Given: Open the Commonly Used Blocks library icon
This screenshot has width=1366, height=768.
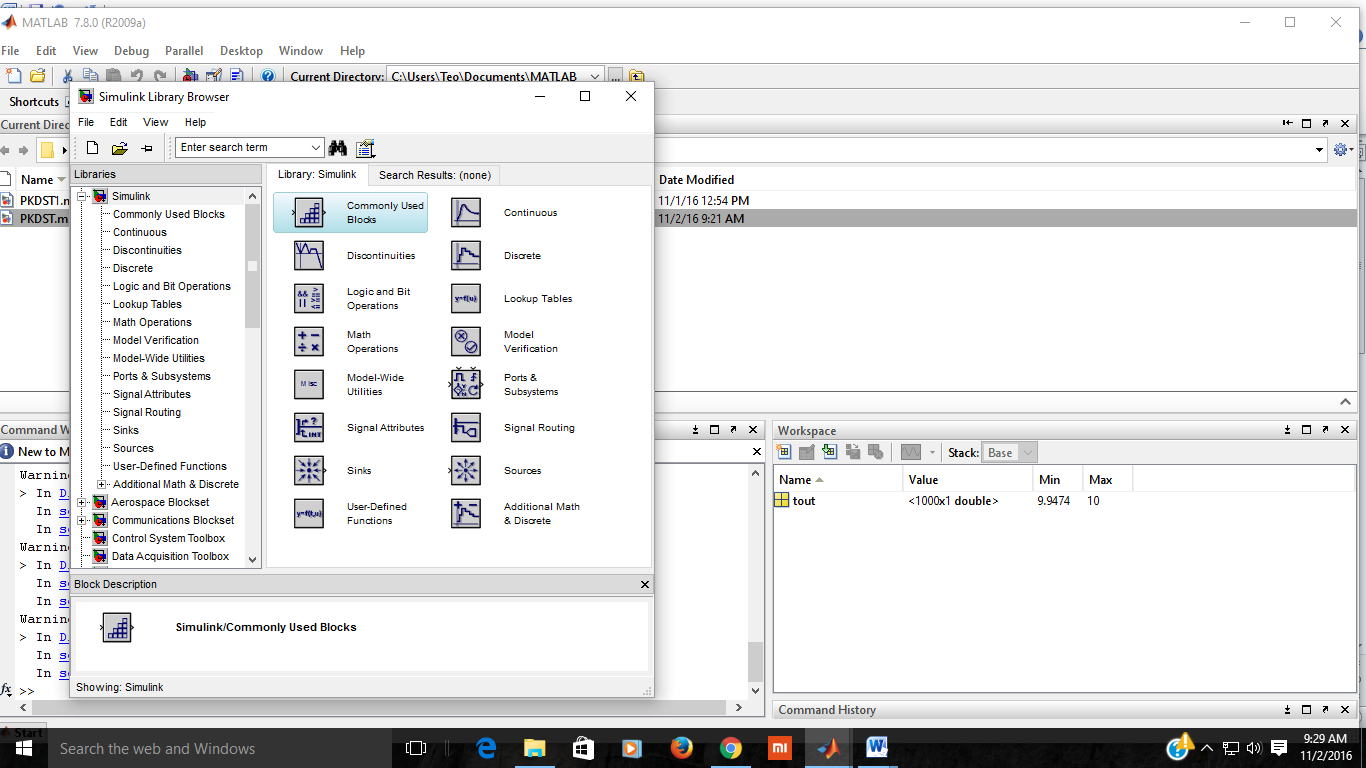Looking at the screenshot, I should (309, 213).
